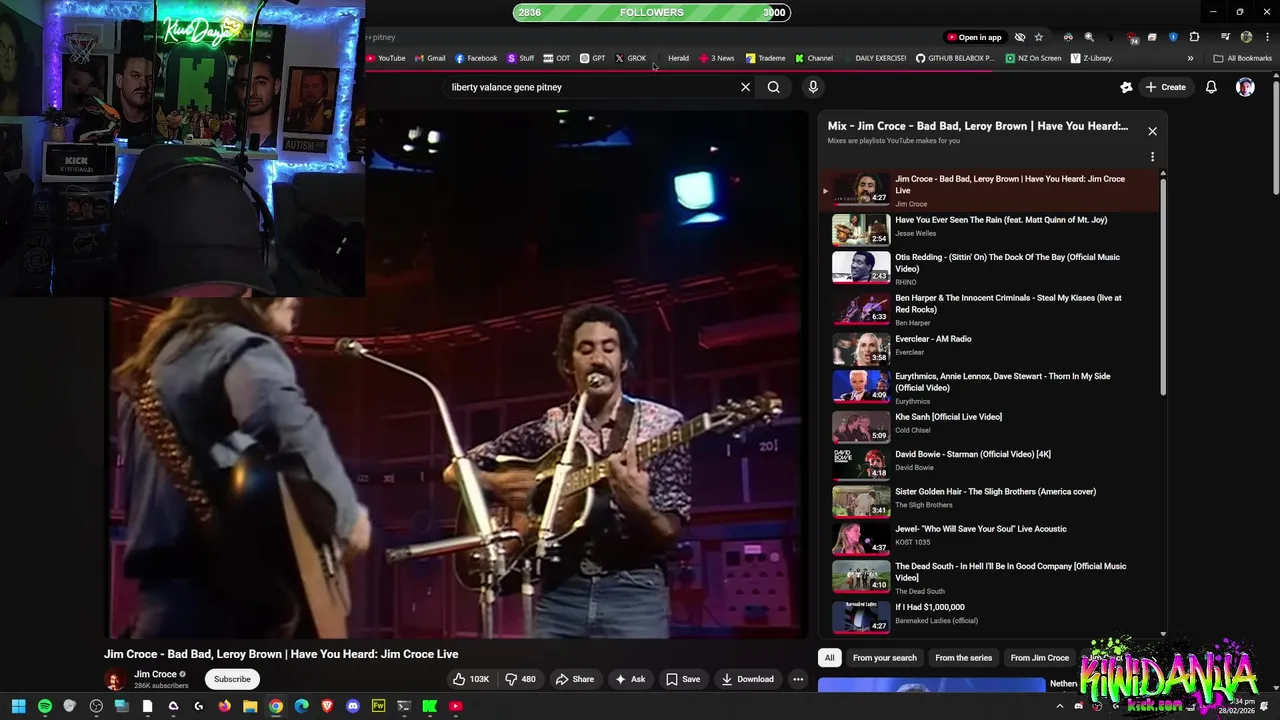Save the video to a playlist
Viewport: 1280px width, 720px height.
point(683,679)
